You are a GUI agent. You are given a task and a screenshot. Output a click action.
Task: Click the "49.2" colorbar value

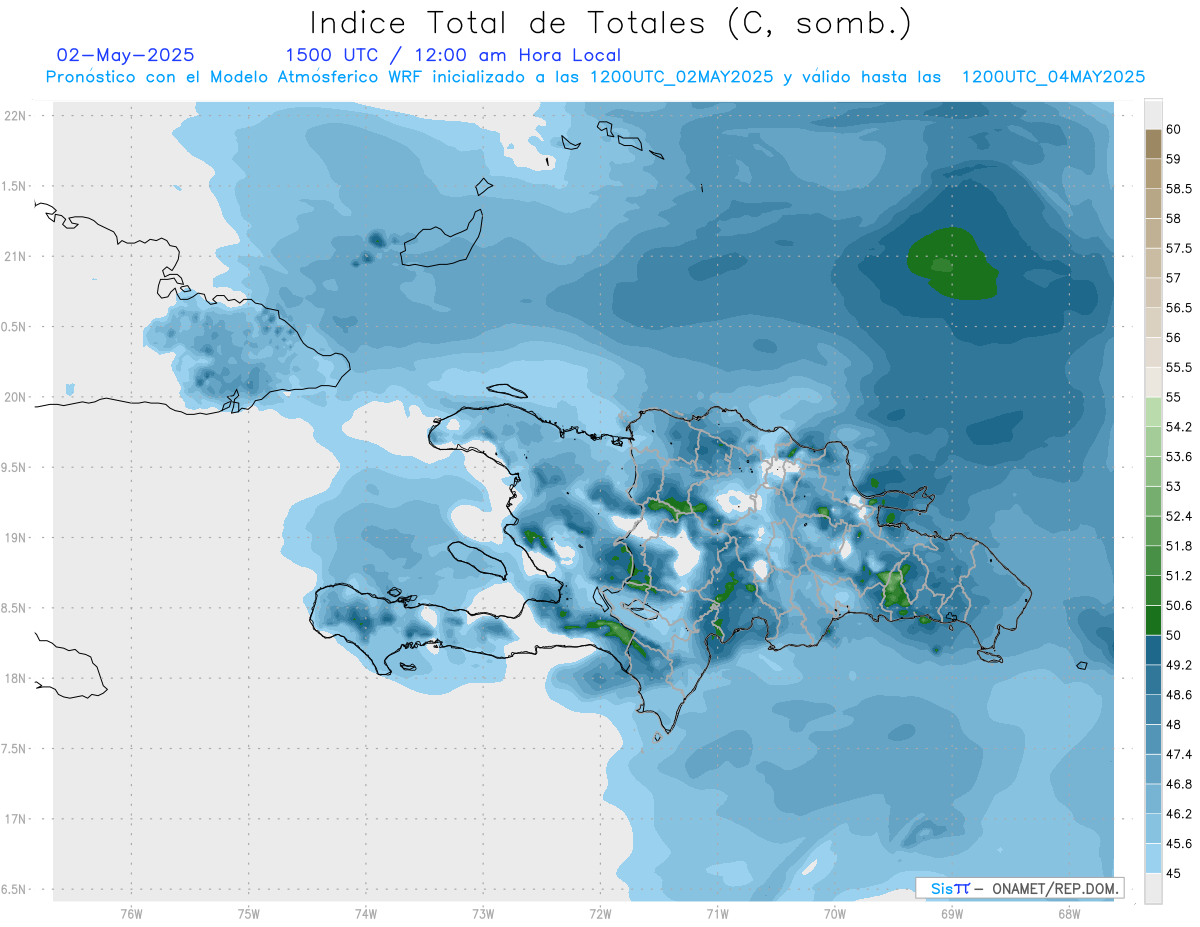(1179, 665)
